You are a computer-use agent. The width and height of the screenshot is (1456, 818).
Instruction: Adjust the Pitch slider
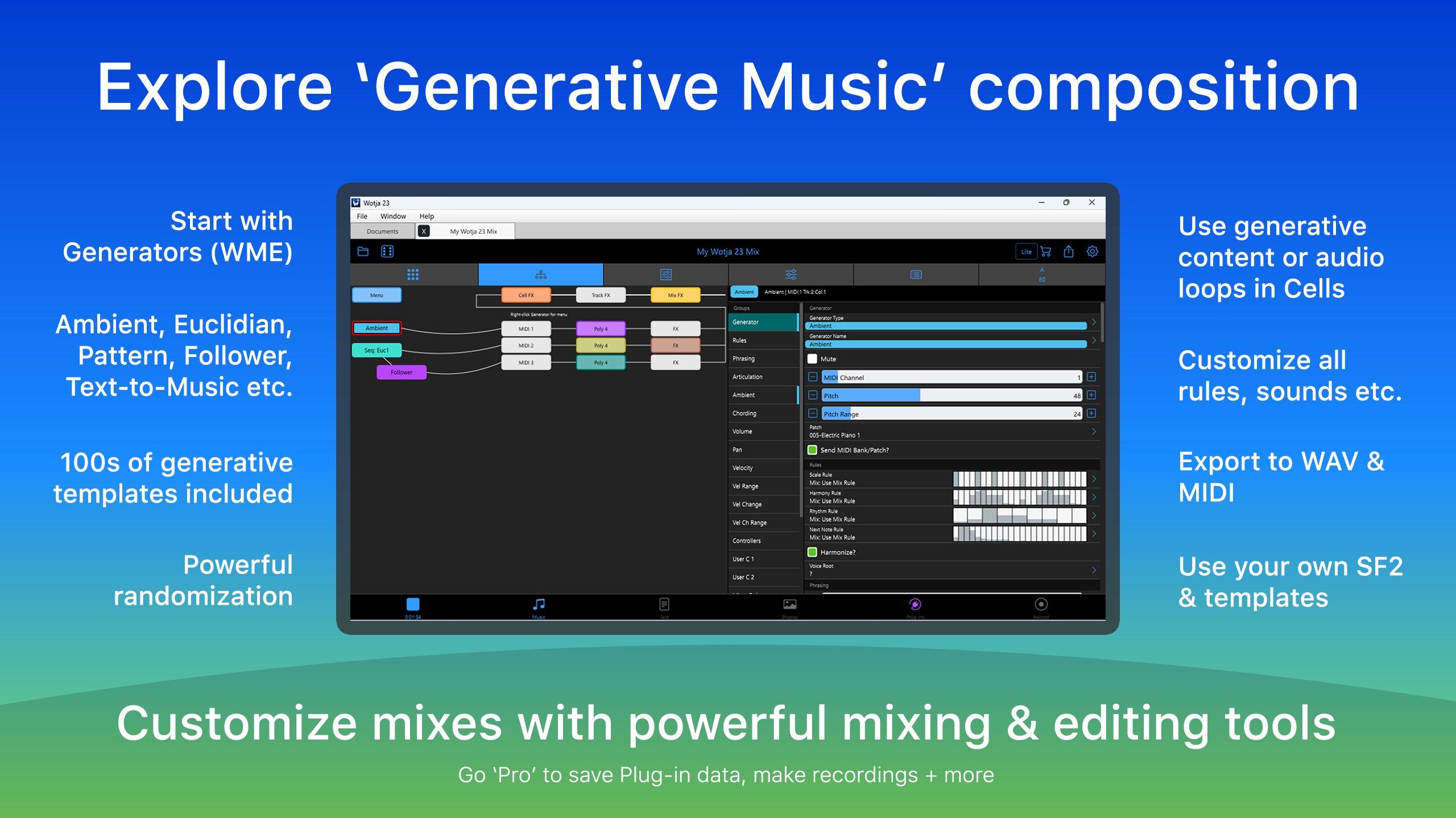(952, 395)
